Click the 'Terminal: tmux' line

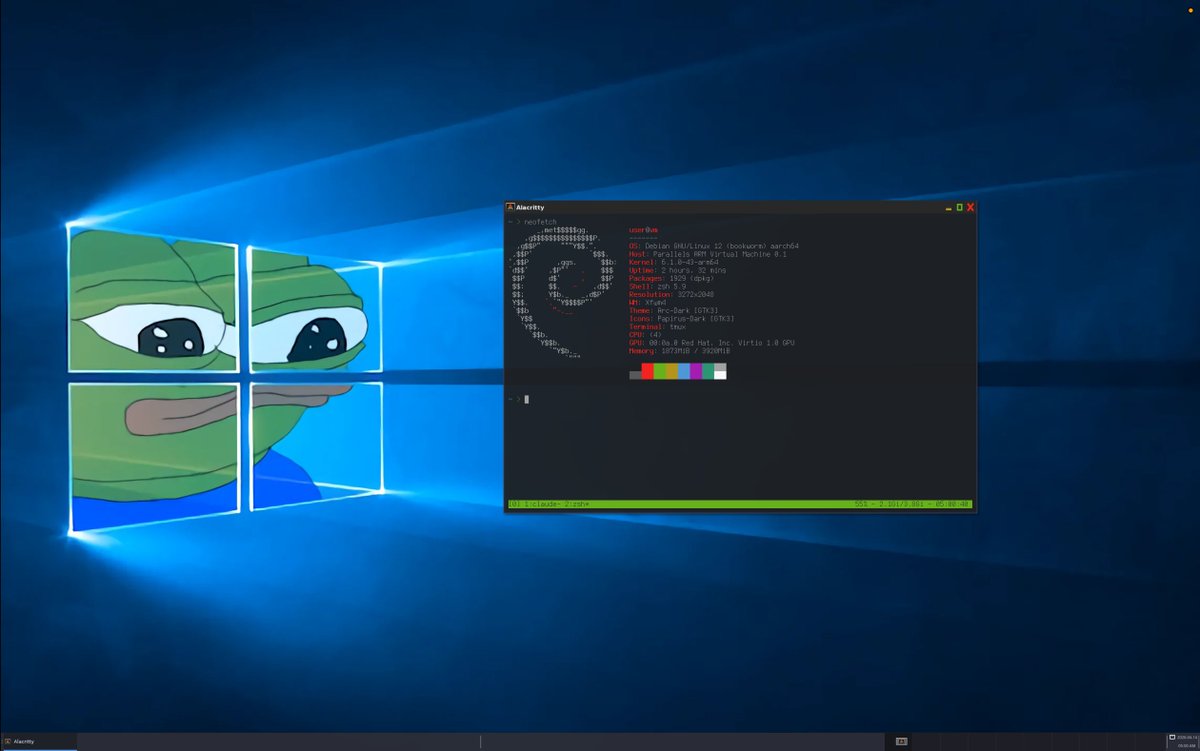pos(658,327)
